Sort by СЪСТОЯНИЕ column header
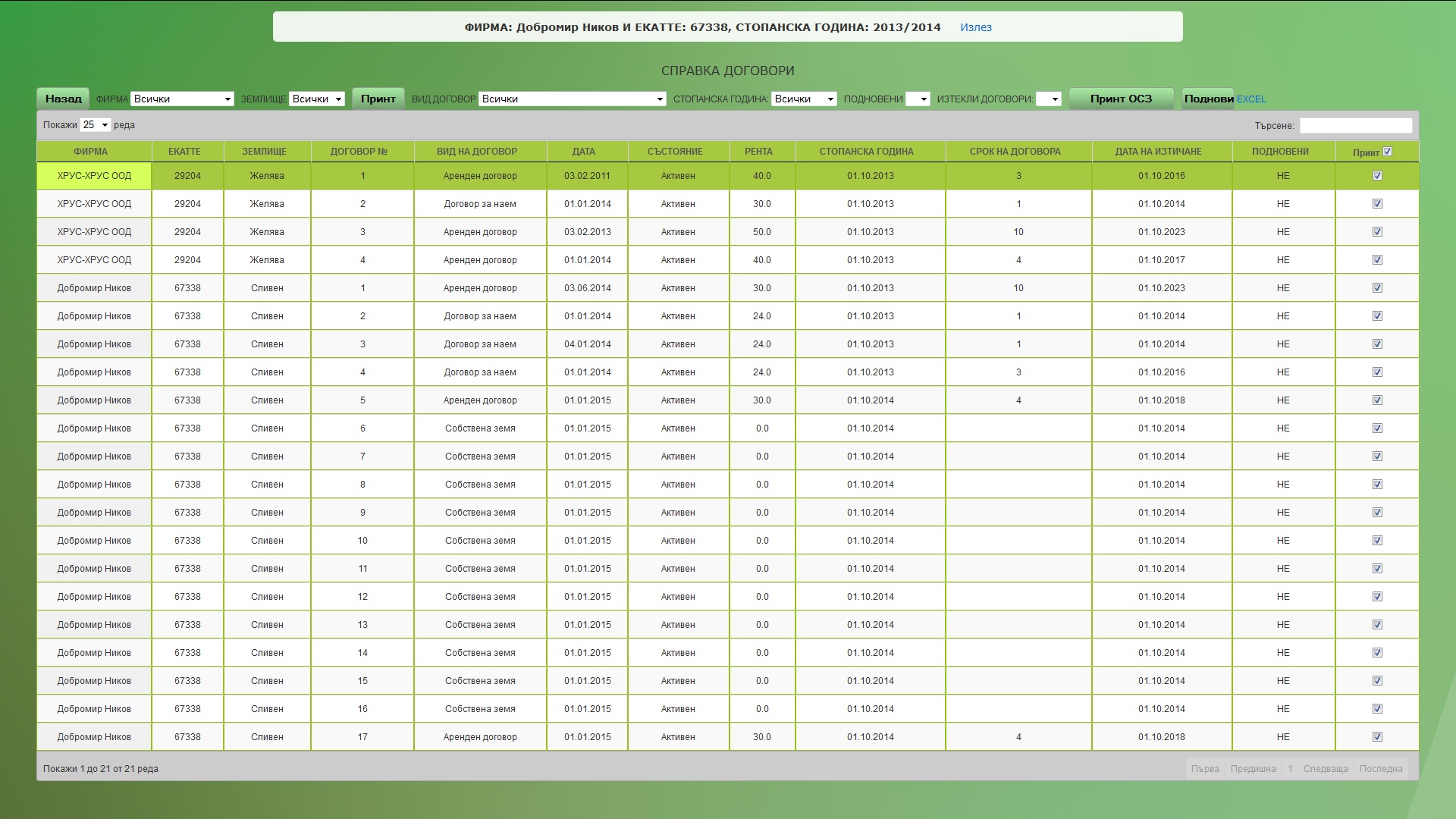 tap(678, 152)
